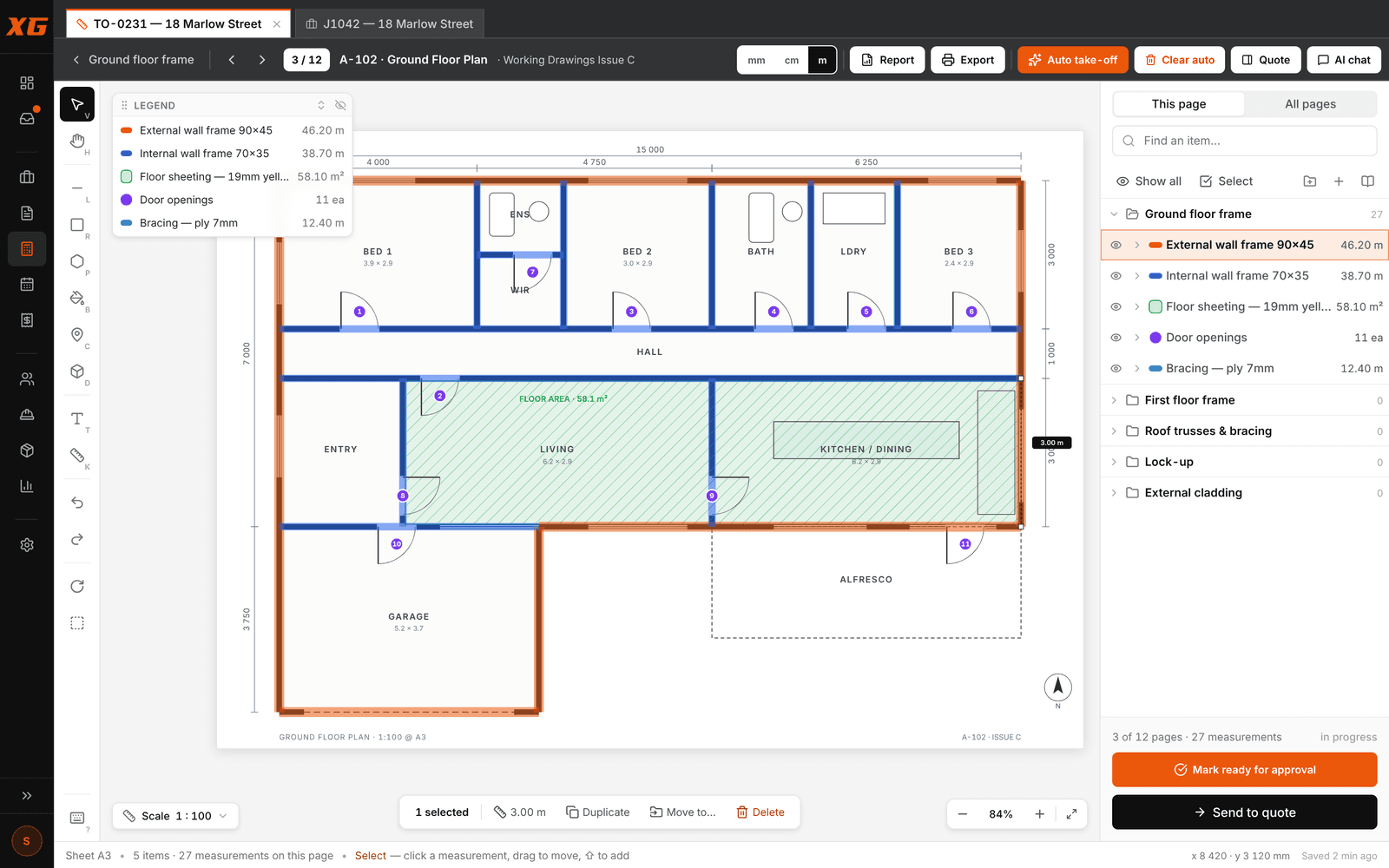Open the J1042 — 18 Marlow Street tab
The height and width of the screenshot is (868, 1389).
pos(390,23)
